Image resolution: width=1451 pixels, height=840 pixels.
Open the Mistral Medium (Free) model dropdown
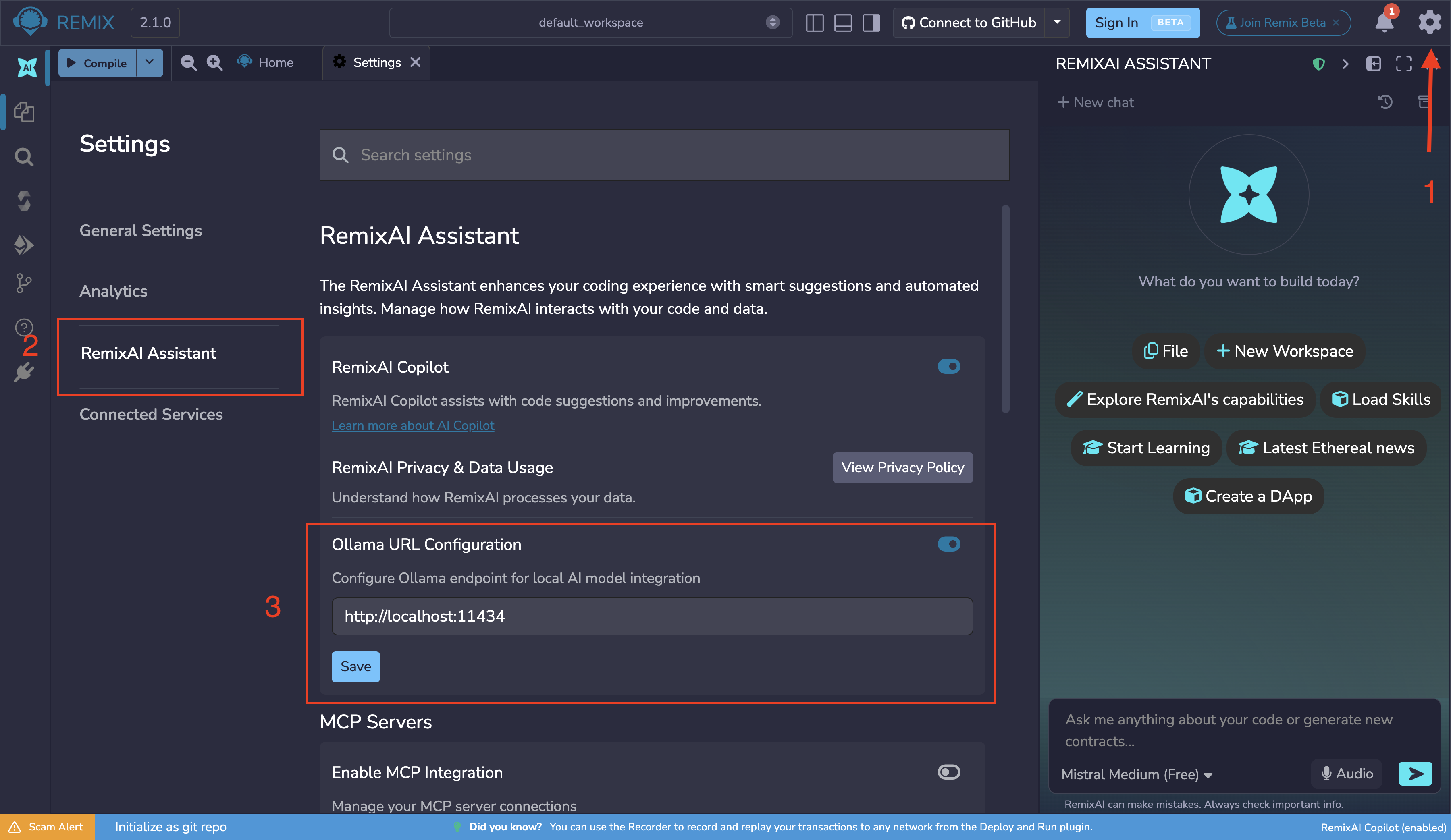click(x=1137, y=774)
